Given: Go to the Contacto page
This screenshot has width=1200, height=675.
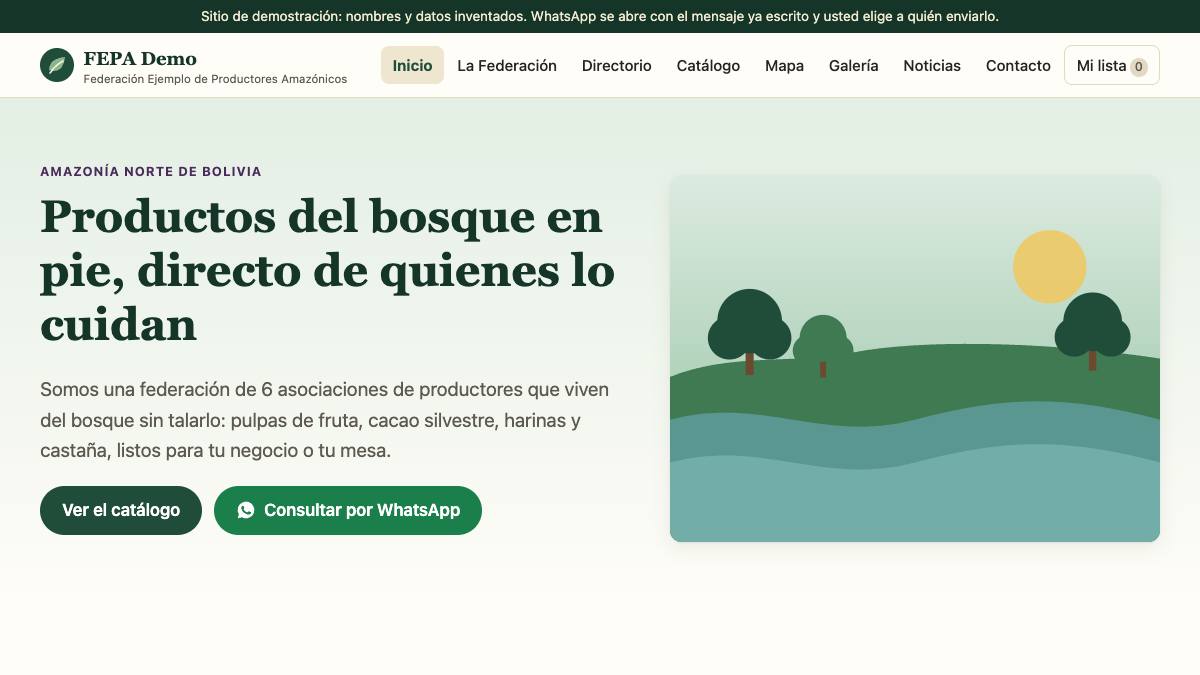Looking at the screenshot, I should pyautogui.click(x=1018, y=65).
